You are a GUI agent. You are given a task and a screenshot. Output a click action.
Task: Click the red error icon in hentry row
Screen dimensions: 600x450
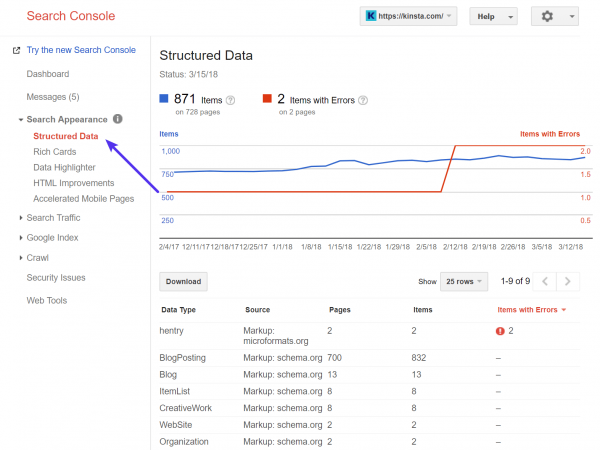coord(500,330)
